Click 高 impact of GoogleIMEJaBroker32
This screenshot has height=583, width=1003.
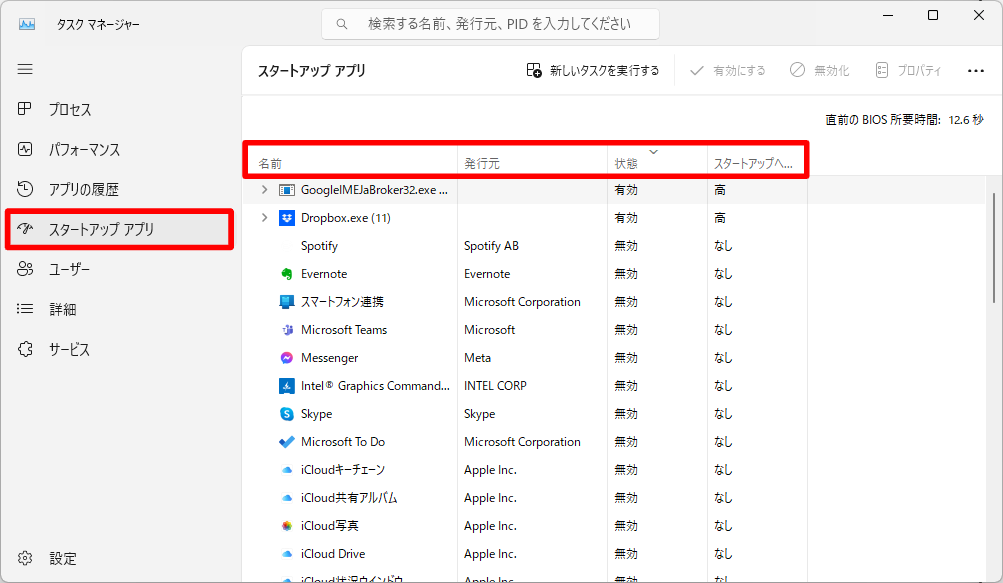click(x=720, y=190)
